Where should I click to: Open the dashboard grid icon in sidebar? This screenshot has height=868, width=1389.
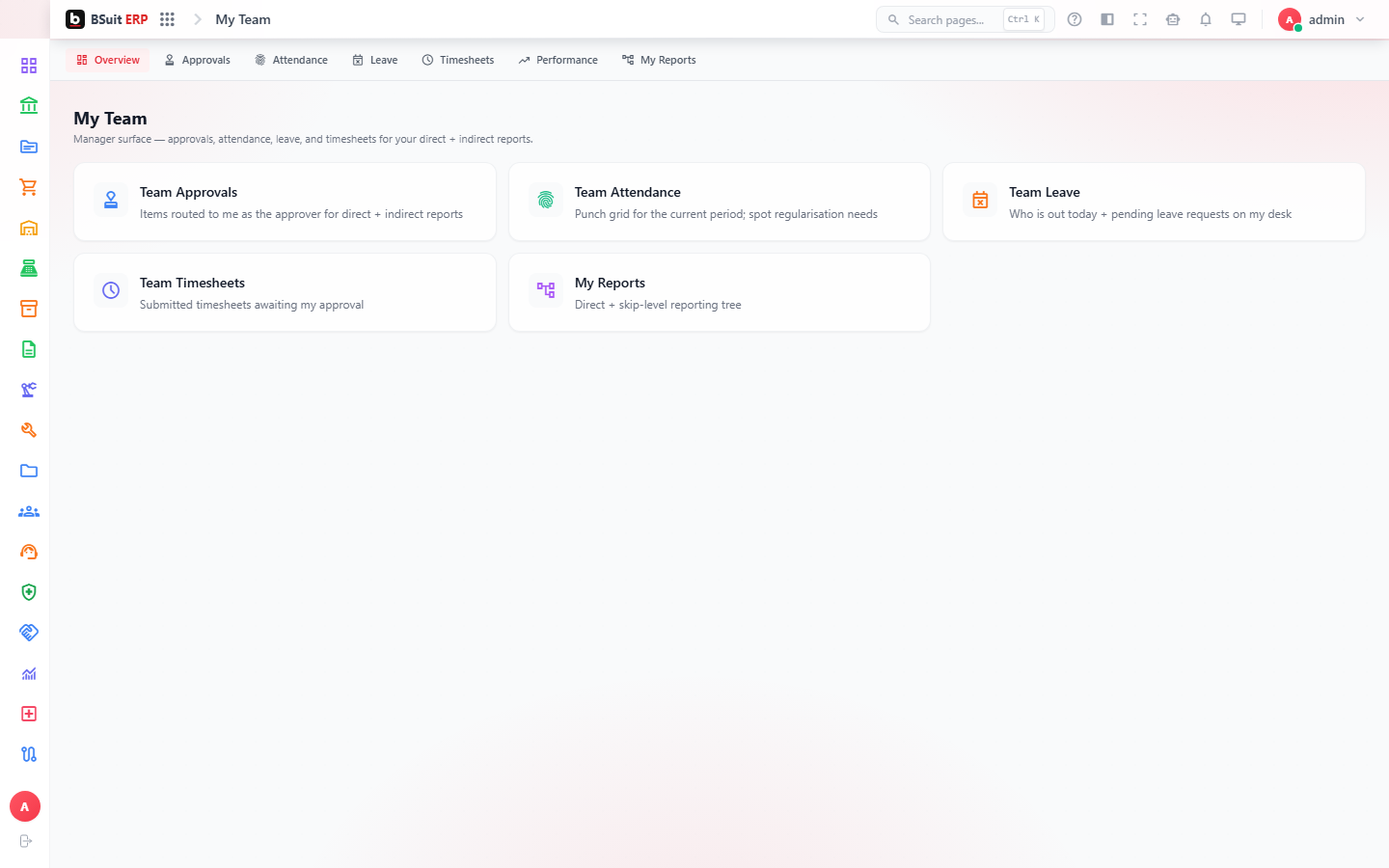coord(29,66)
